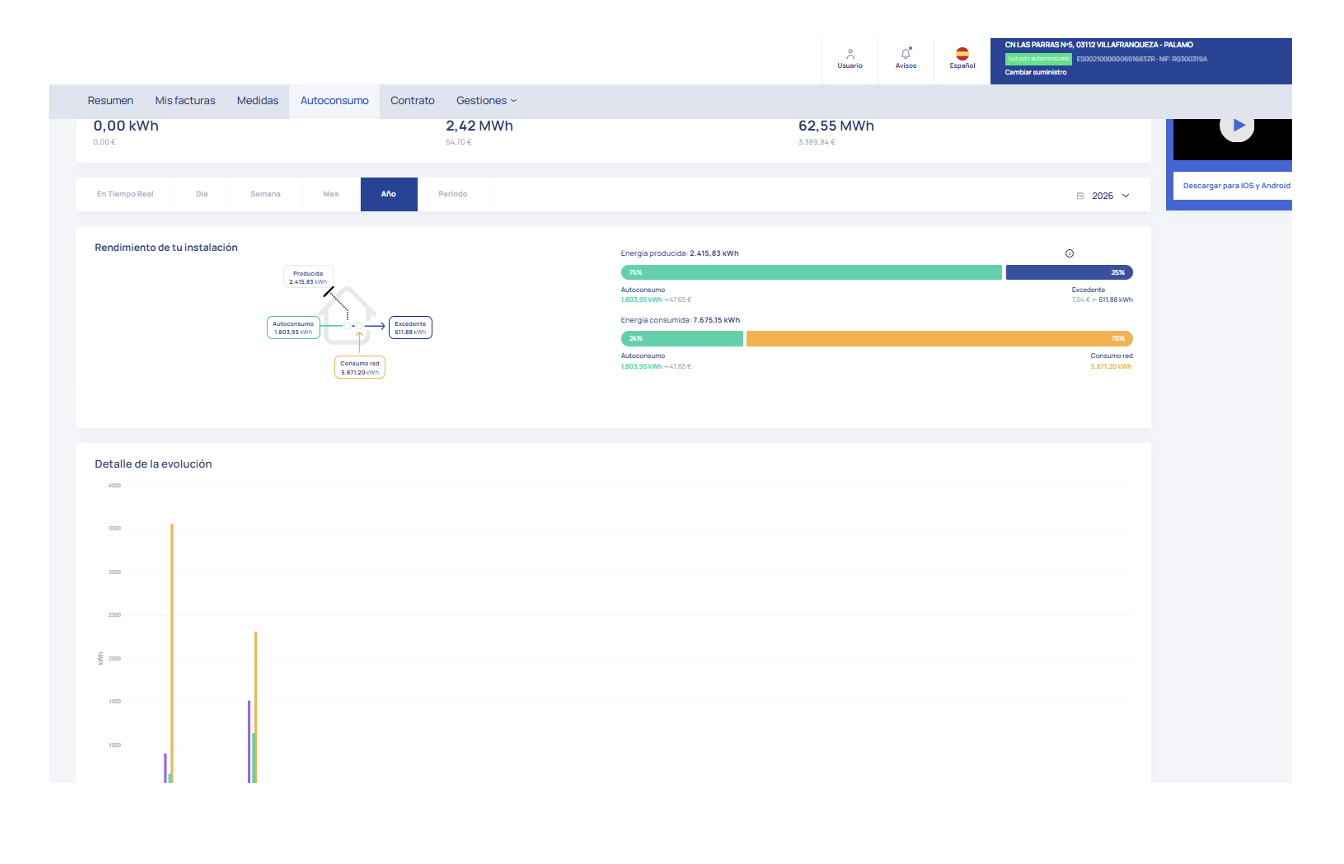Click the Producida label box in the diagram
The height and width of the screenshot is (864, 1344).
tap(308, 278)
